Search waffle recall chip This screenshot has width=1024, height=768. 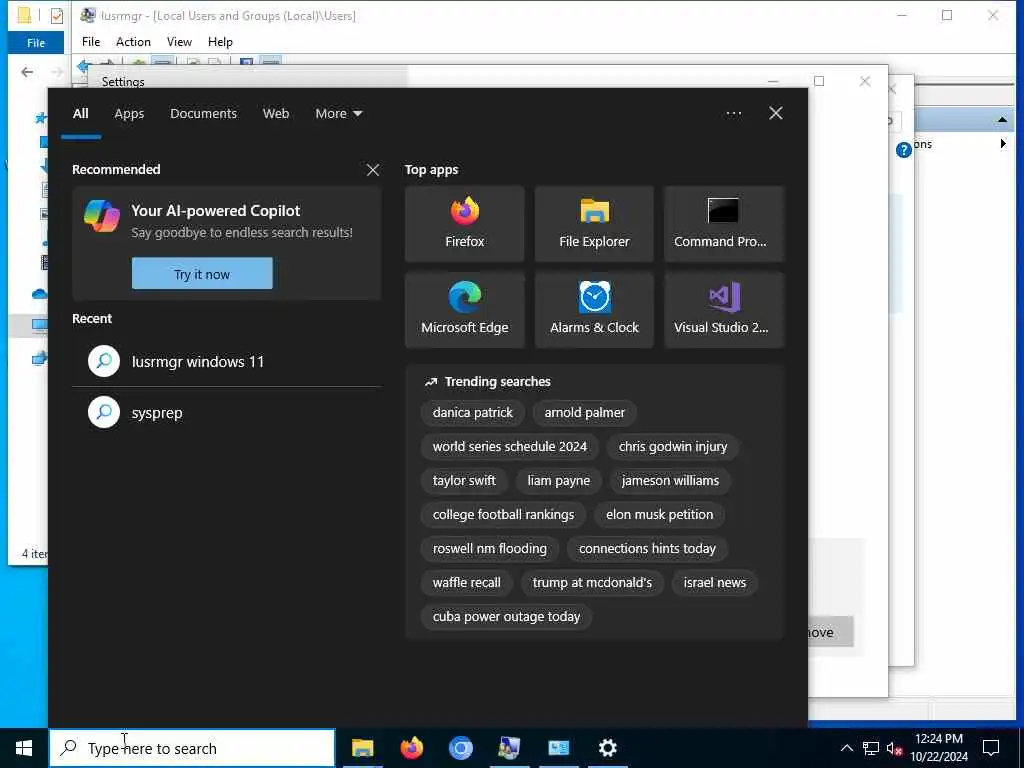(466, 583)
